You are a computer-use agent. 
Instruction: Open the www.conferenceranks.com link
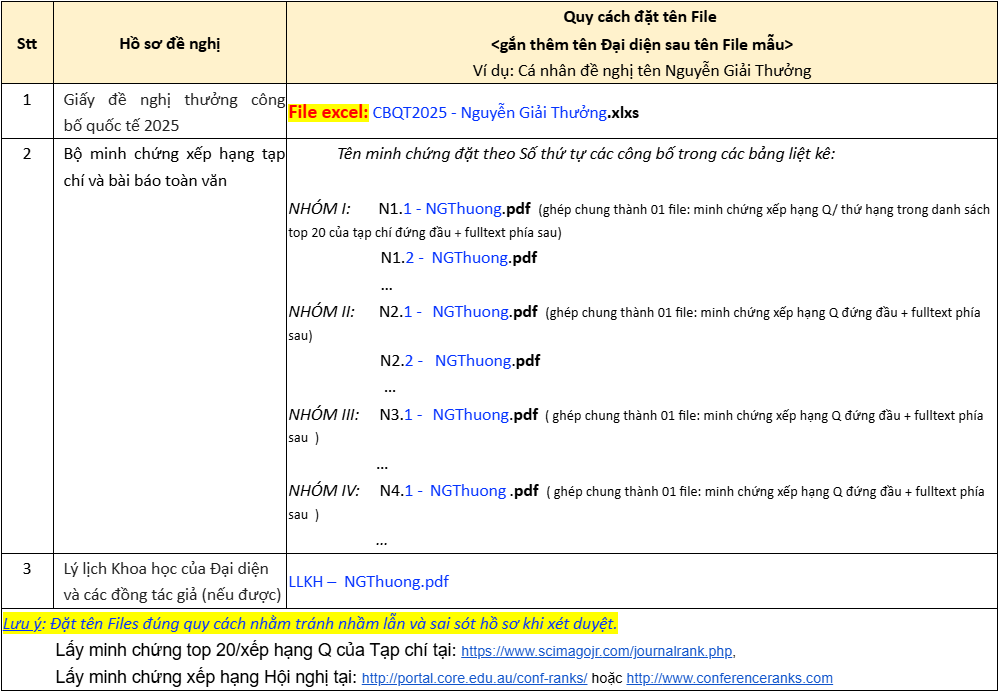click(x=729, y=678)
